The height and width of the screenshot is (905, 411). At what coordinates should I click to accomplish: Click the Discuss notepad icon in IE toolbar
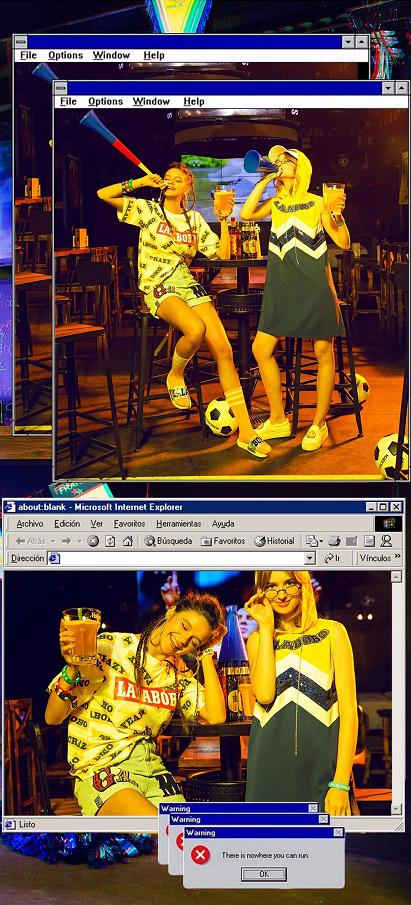click(369, 541)
